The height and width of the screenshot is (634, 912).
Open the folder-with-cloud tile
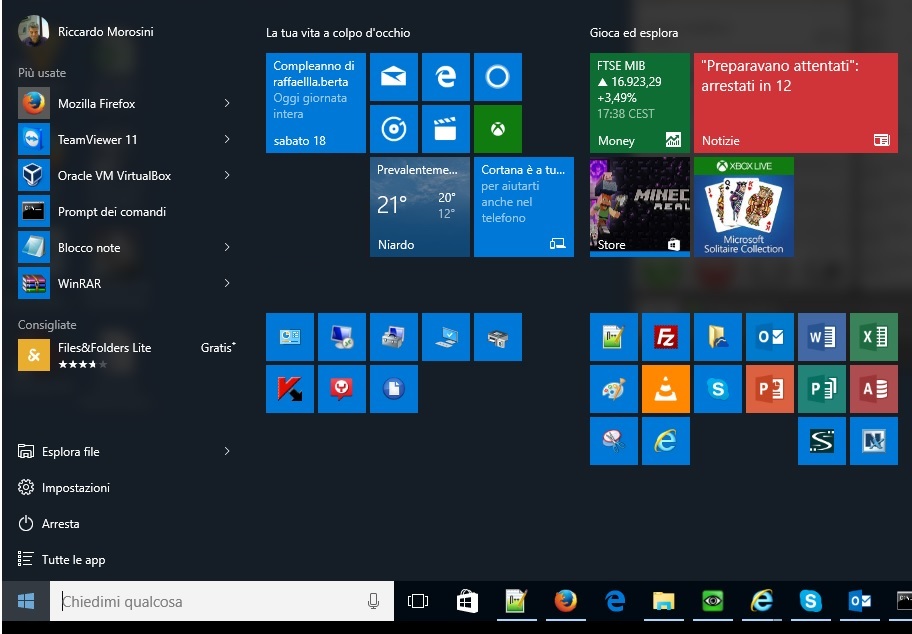(x=718, y=337)
